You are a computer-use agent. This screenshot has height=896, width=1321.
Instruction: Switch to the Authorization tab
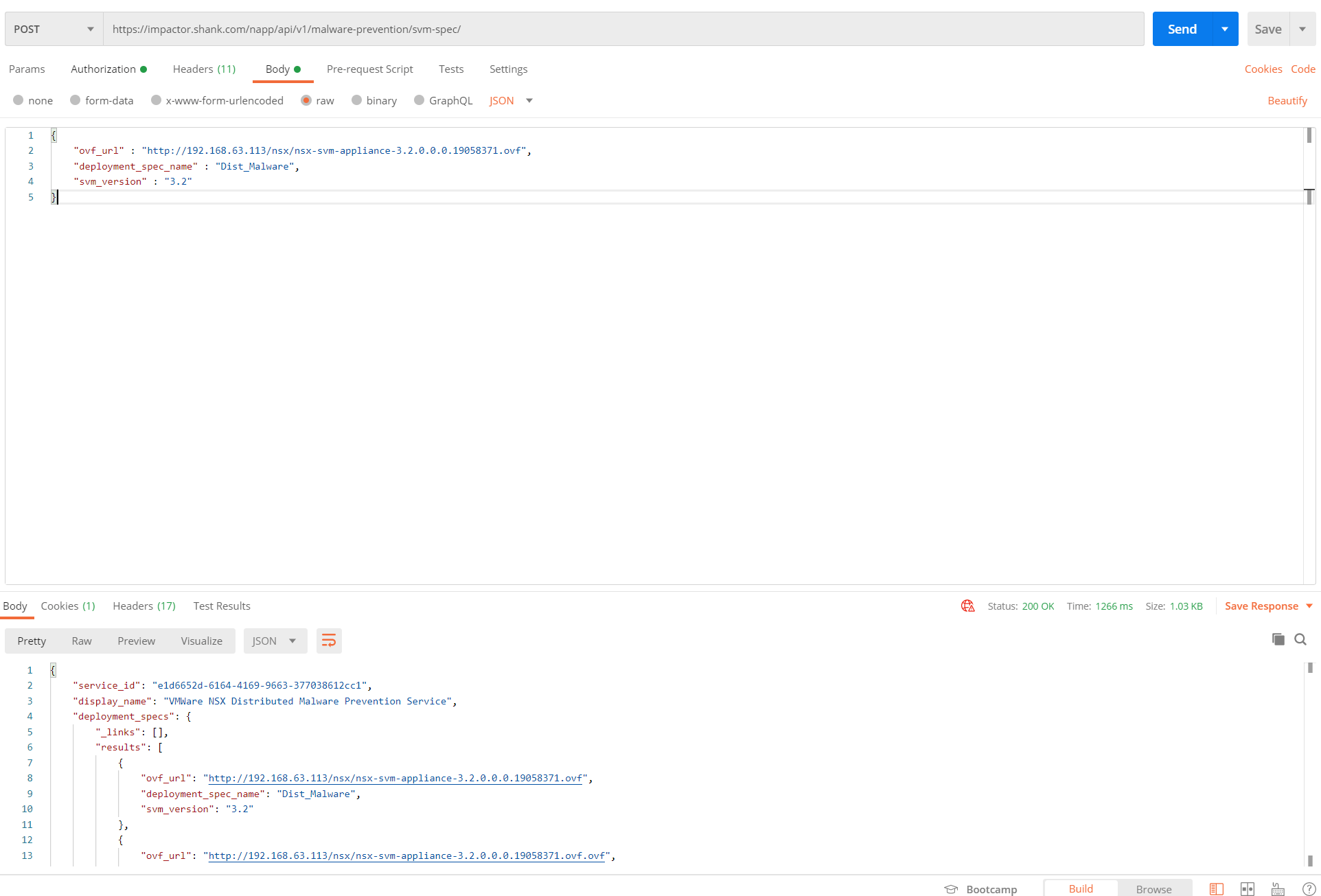point(108,69)
